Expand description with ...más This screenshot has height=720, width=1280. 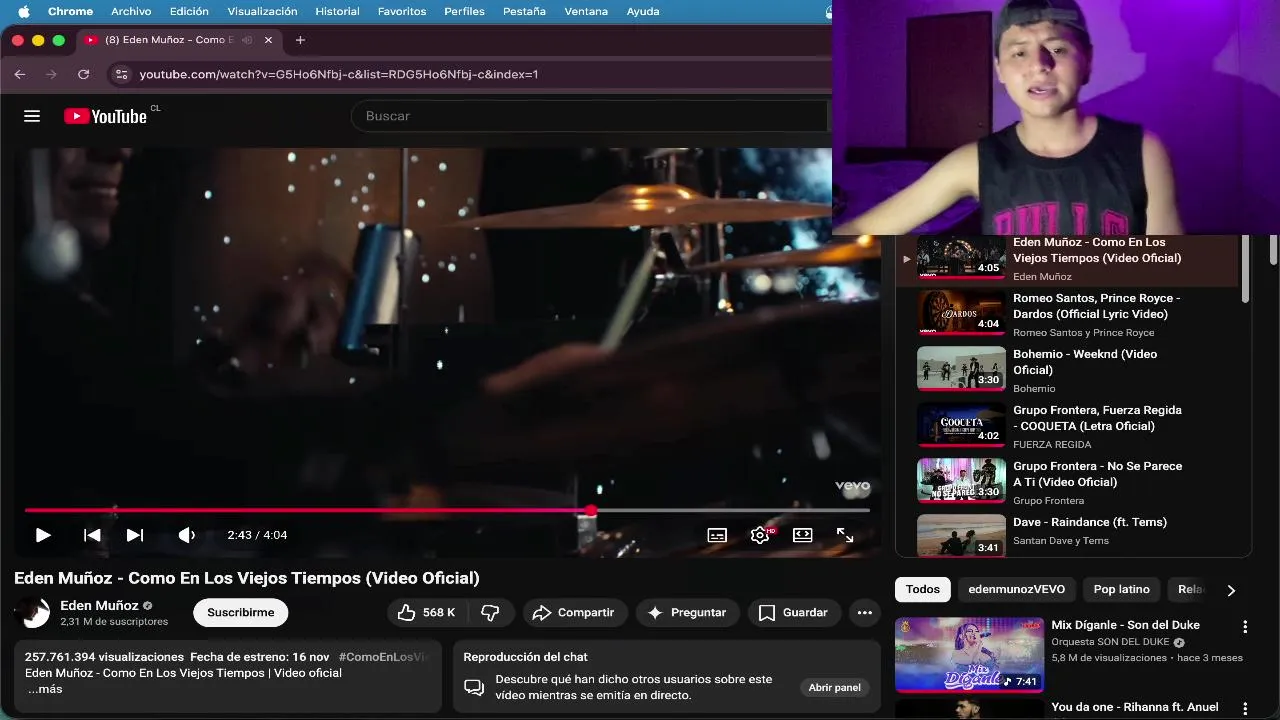pyautogui.click(x=44, y=689)
